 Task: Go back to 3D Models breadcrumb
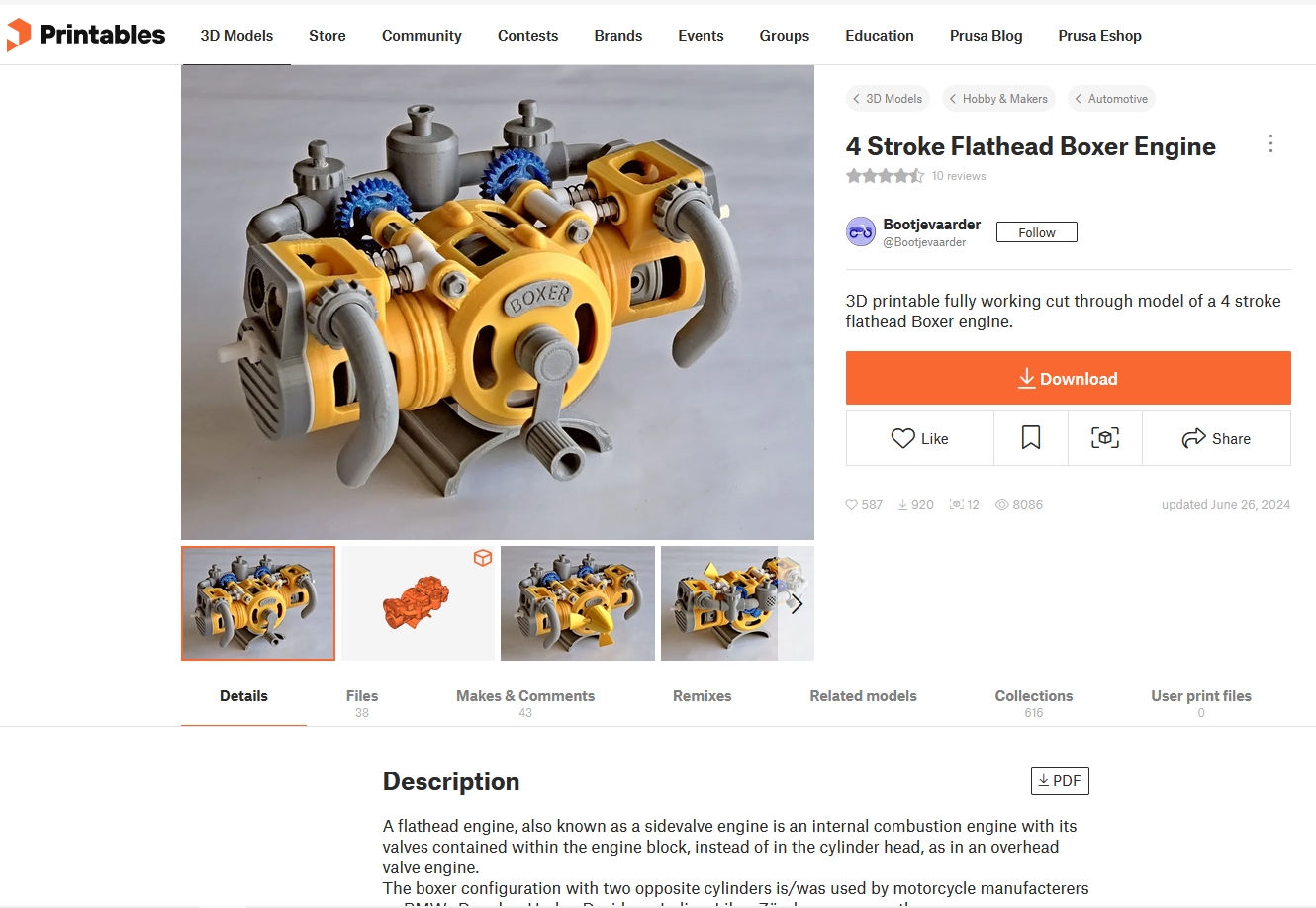point(888,99)
